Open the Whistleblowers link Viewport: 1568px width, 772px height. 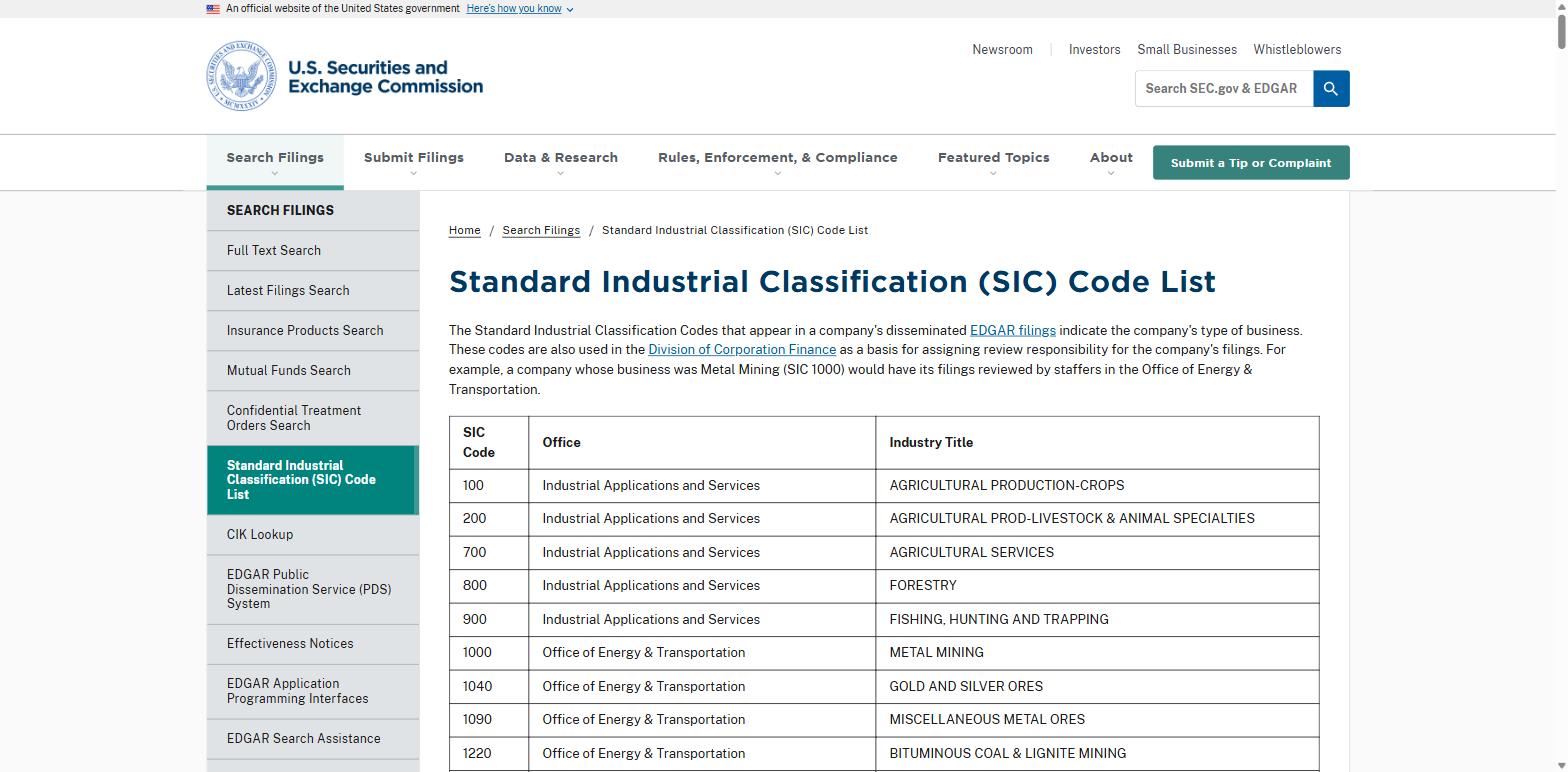(1297, 50)
